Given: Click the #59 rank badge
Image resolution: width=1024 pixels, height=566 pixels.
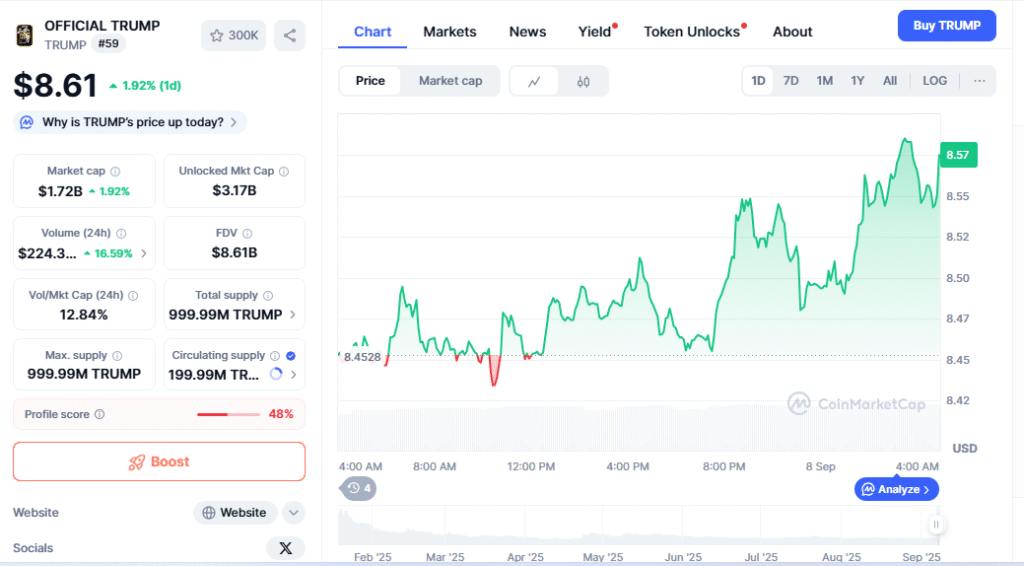Looking at the screenshot, I should coord(108,44).
